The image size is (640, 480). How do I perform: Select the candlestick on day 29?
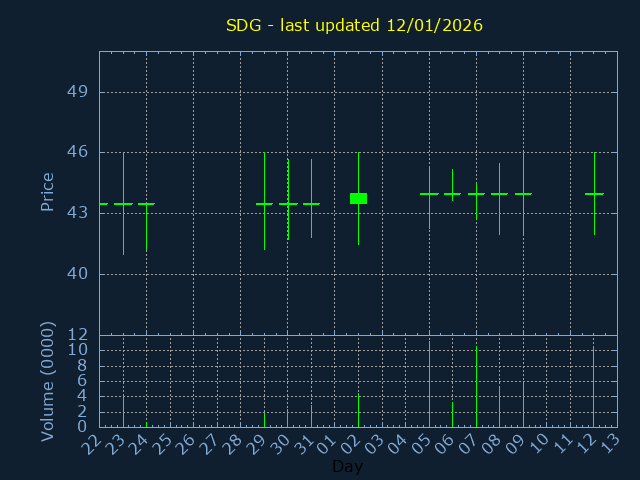click(x=264, y=204)
